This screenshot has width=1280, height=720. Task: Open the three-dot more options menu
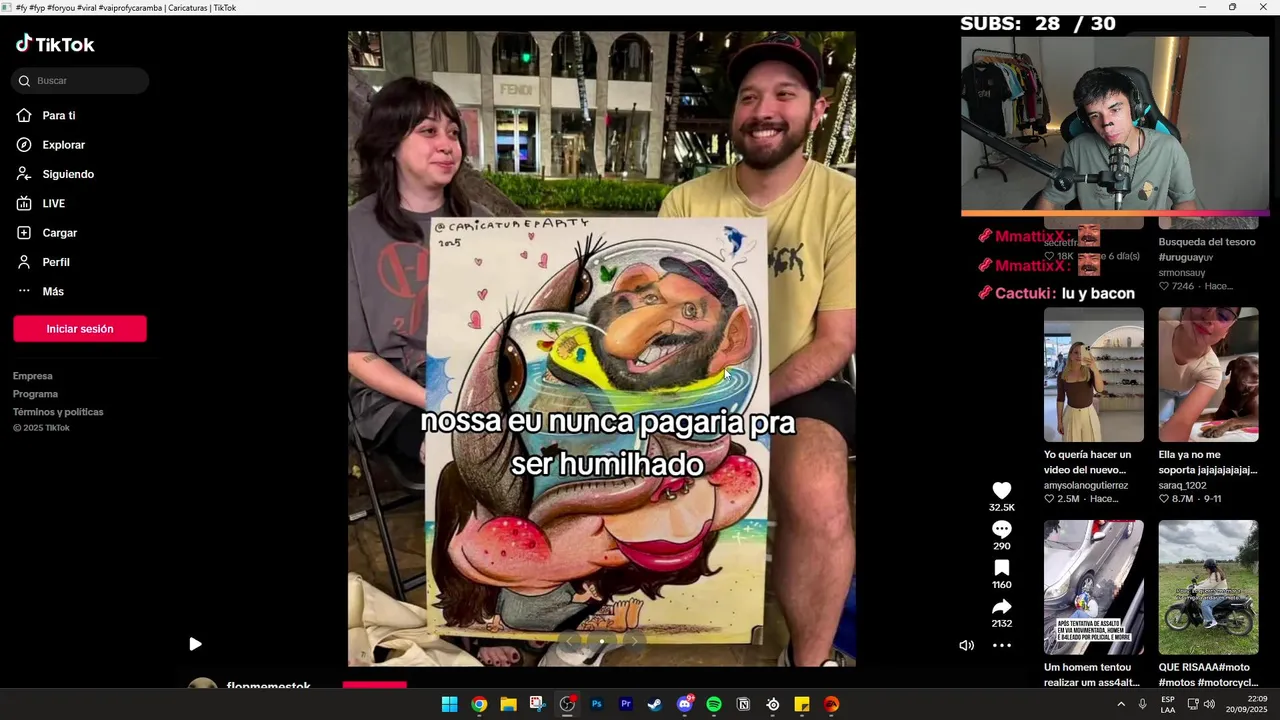coord(1001,645)
